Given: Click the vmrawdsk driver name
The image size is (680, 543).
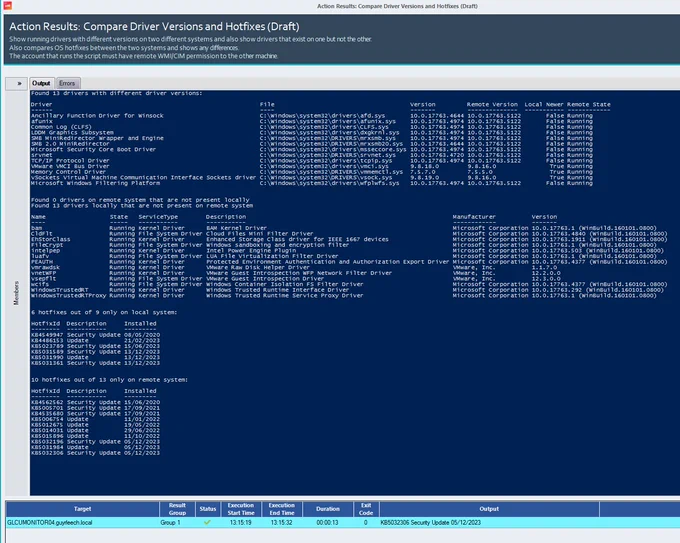Looking at the screenshot, I should (45, 268).
